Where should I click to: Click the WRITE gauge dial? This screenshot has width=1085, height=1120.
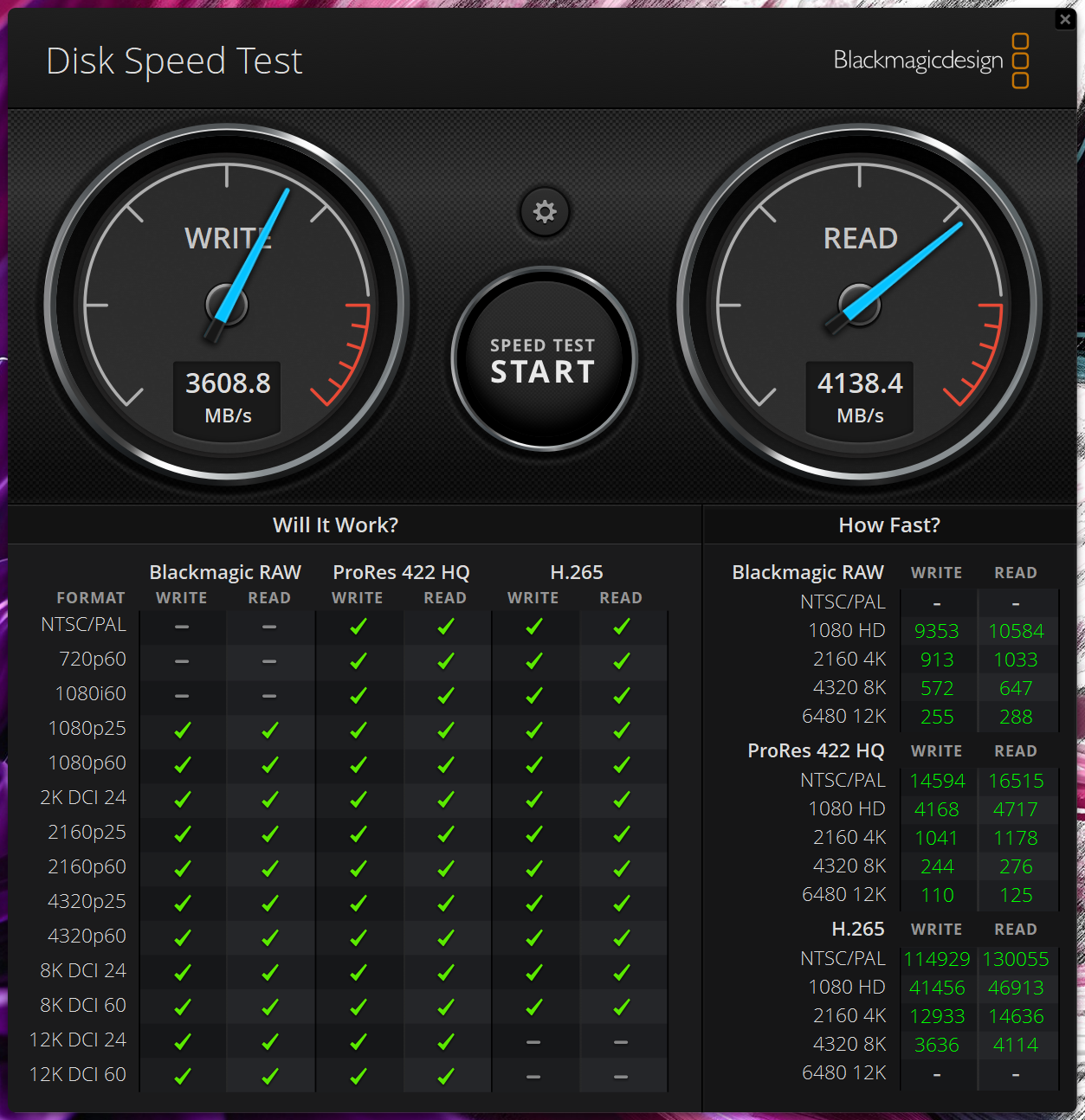click(227, 304)
